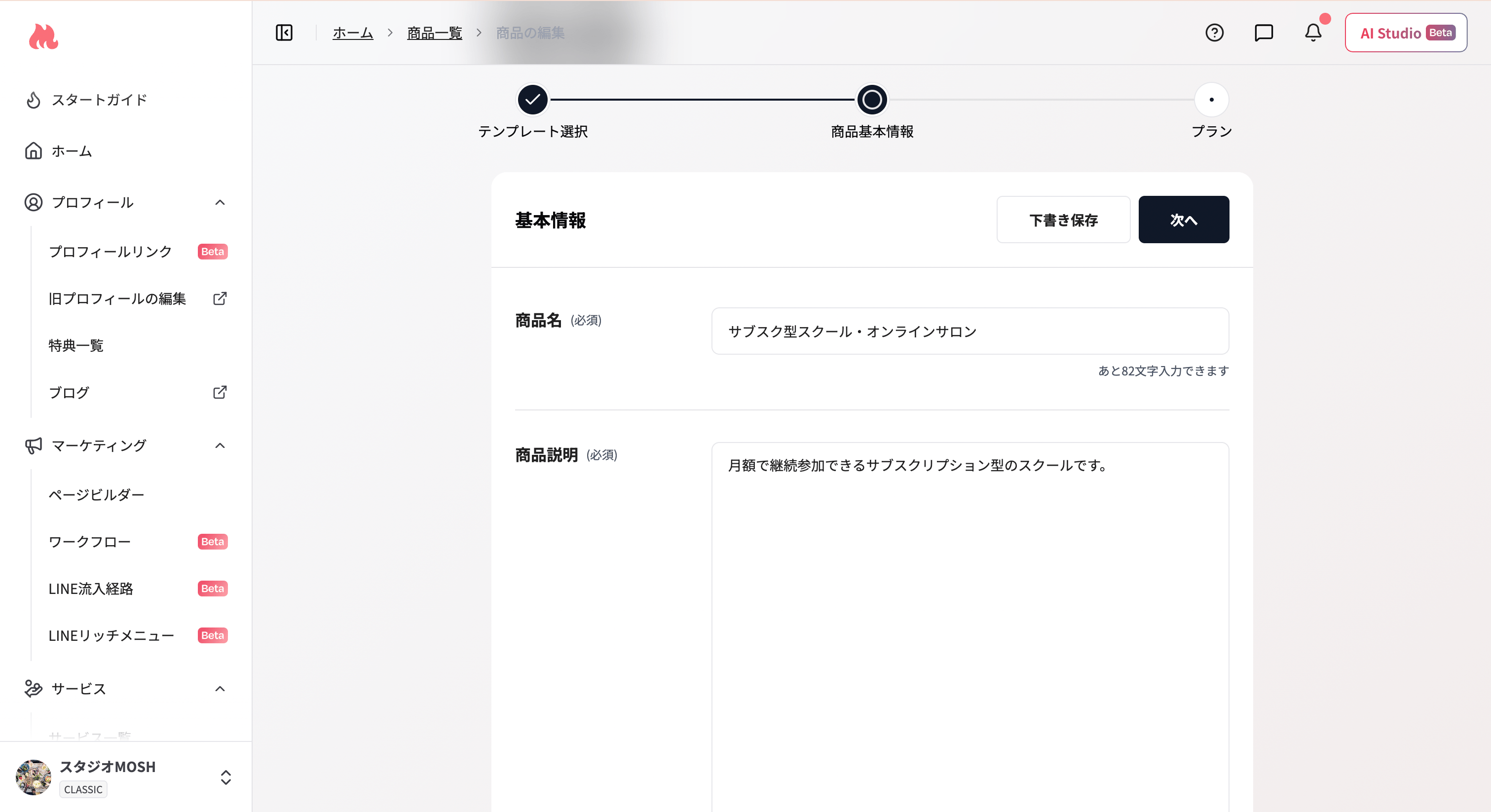Click the プロフィール person icon

tap(34, 203)
